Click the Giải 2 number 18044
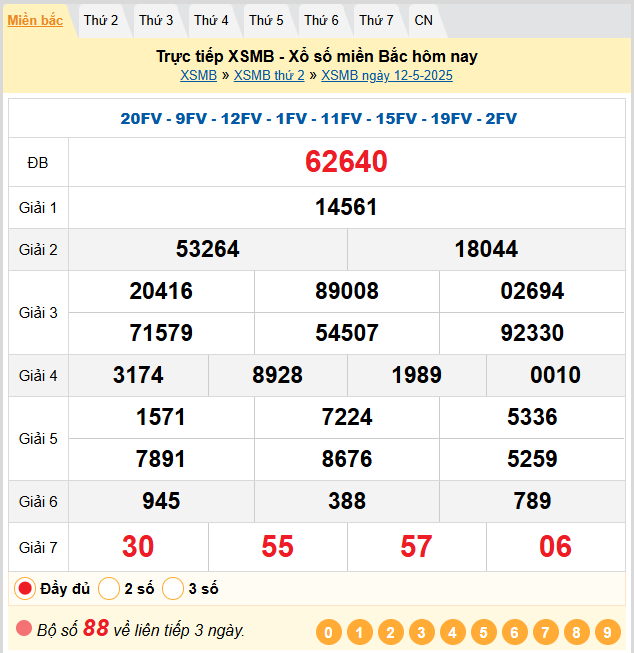Image resolution: width=634 pixels, height=653 pixels. (x=486, y=249)
